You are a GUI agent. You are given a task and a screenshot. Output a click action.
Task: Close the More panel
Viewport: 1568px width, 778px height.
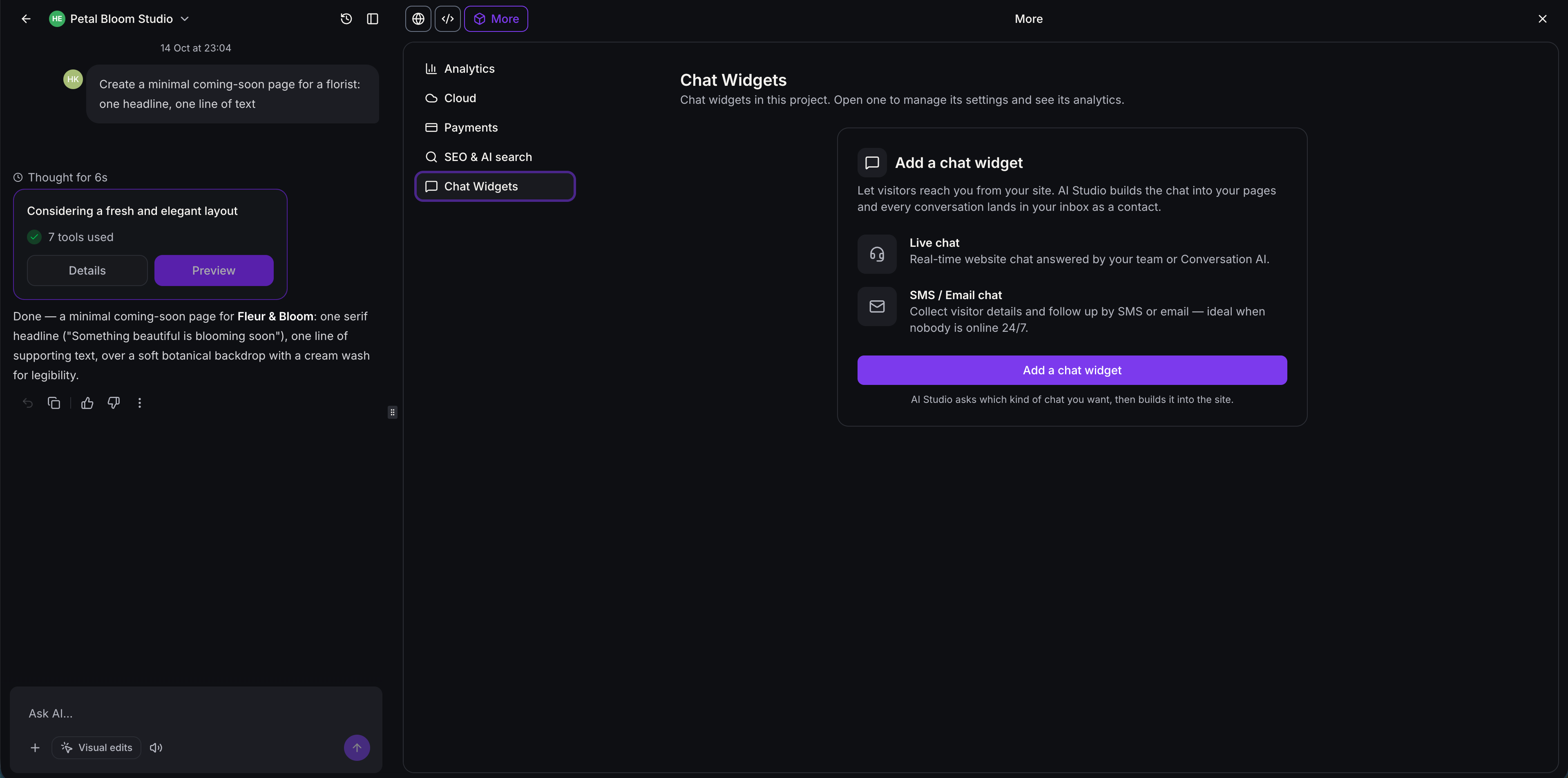coord(1542,19)
